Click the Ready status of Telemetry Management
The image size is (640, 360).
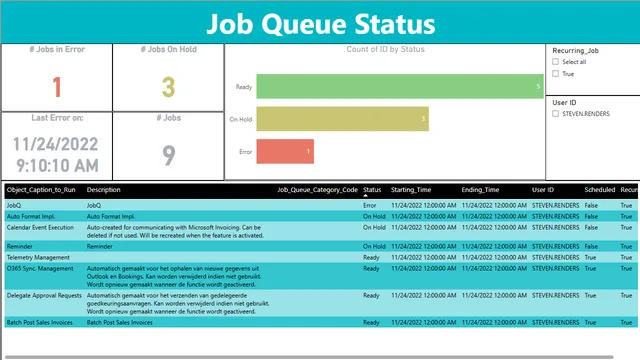371,258
